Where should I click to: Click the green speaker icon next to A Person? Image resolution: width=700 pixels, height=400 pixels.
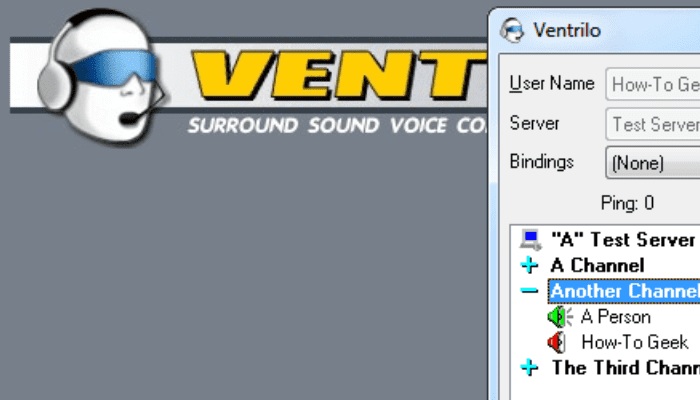[x=560, y=317]
